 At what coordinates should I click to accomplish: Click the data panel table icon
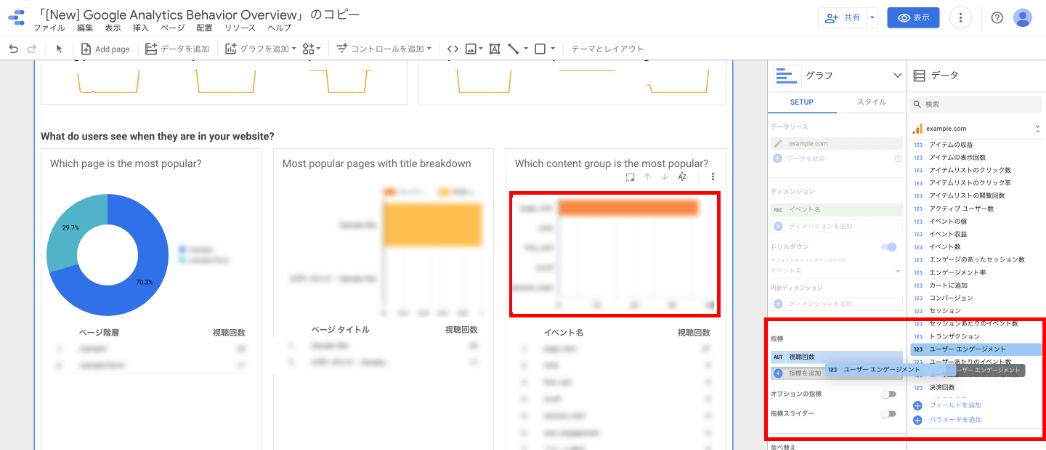click(x=919, y=76)
